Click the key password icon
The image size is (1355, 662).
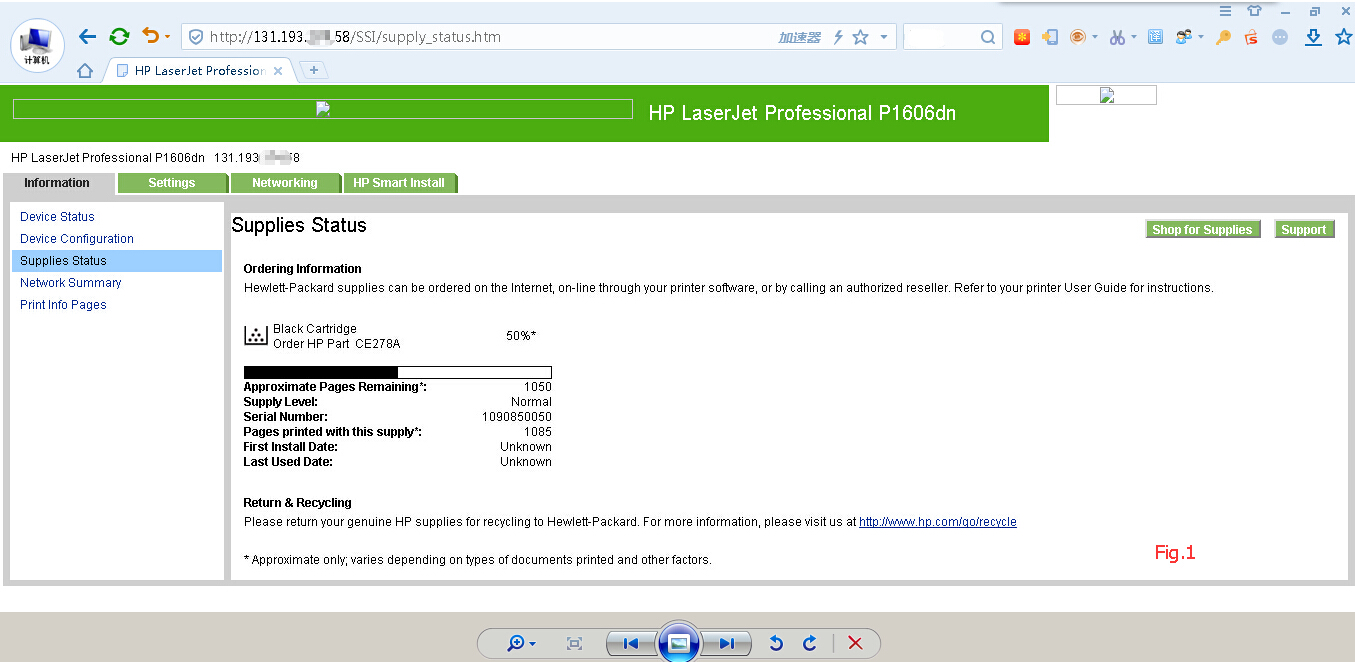1223,37
